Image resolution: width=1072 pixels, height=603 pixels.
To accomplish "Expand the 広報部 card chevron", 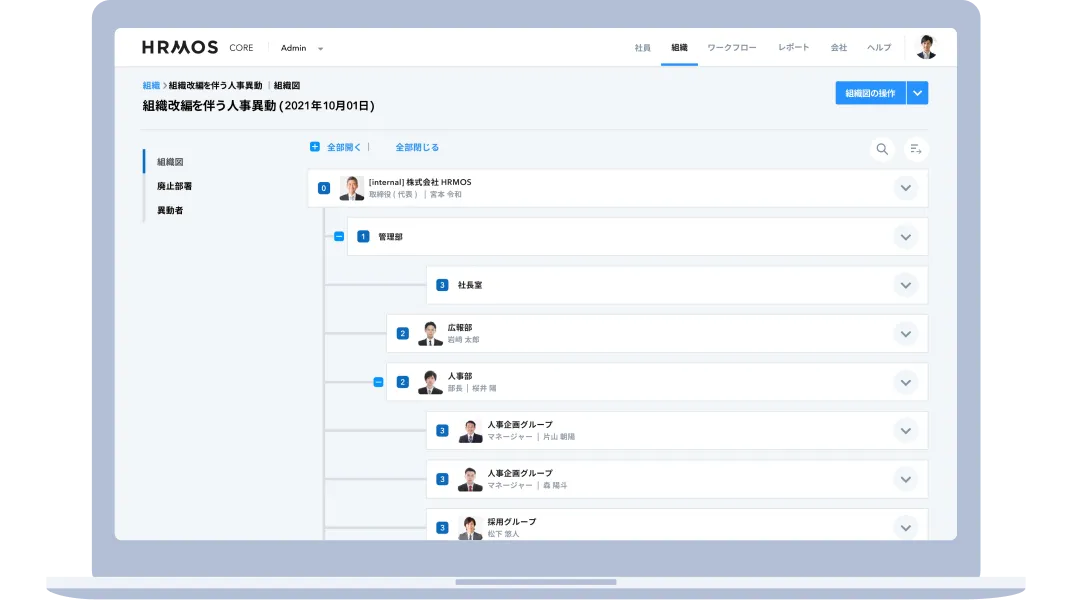I will point(906,333).
